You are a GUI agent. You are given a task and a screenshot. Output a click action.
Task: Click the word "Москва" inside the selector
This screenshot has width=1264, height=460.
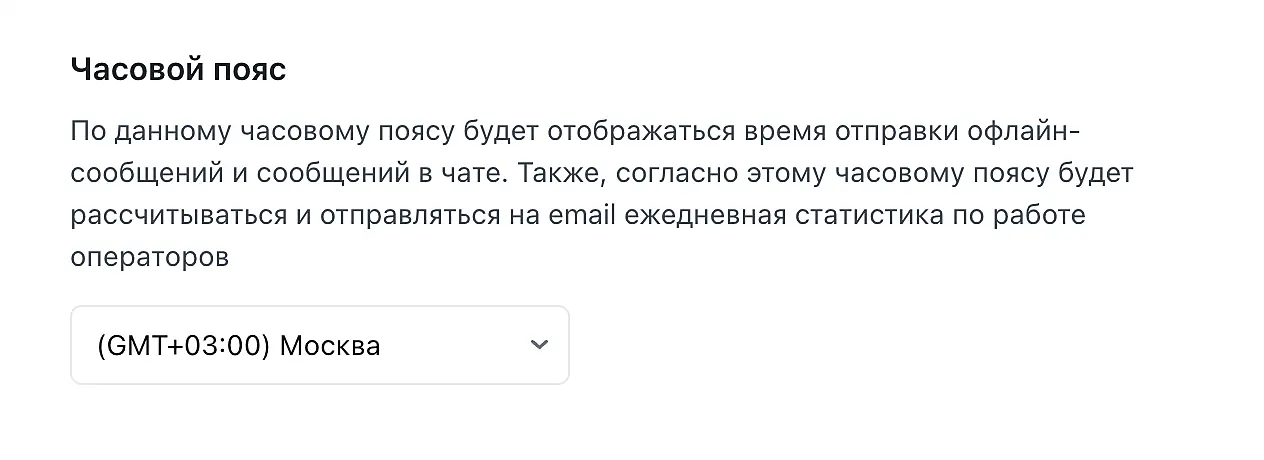pos(330,346)
